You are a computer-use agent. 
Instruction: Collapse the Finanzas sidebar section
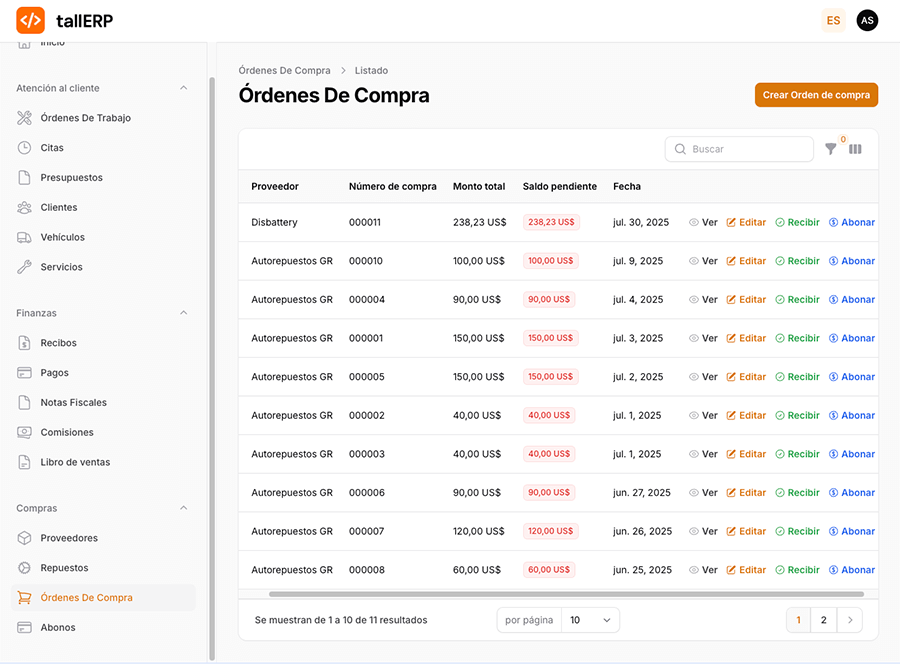point(183,313)
